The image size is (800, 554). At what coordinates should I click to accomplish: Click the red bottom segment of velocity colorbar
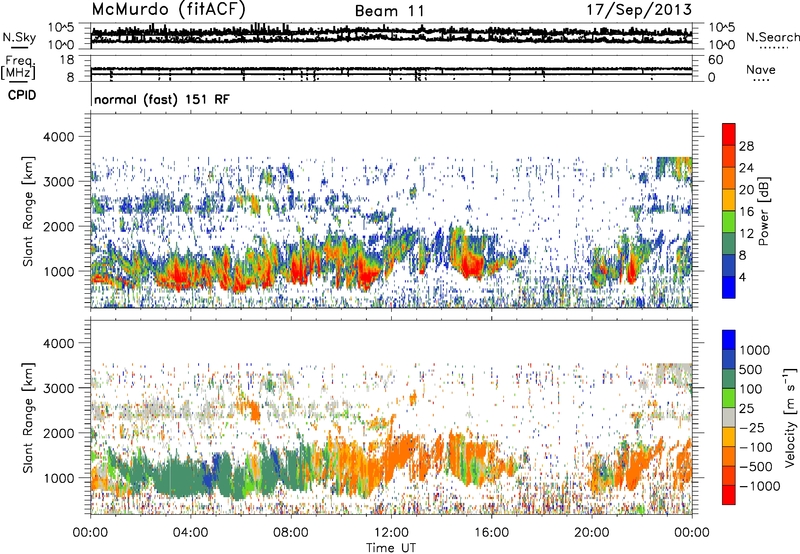729,495
